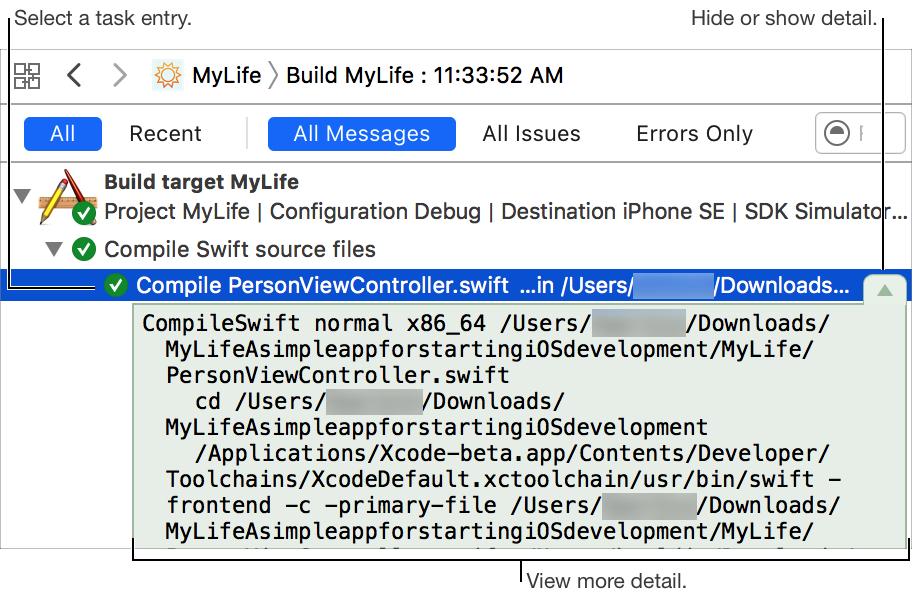
Task: Collapse the Build target MyLife section
Action: click(x=22, y=196)
